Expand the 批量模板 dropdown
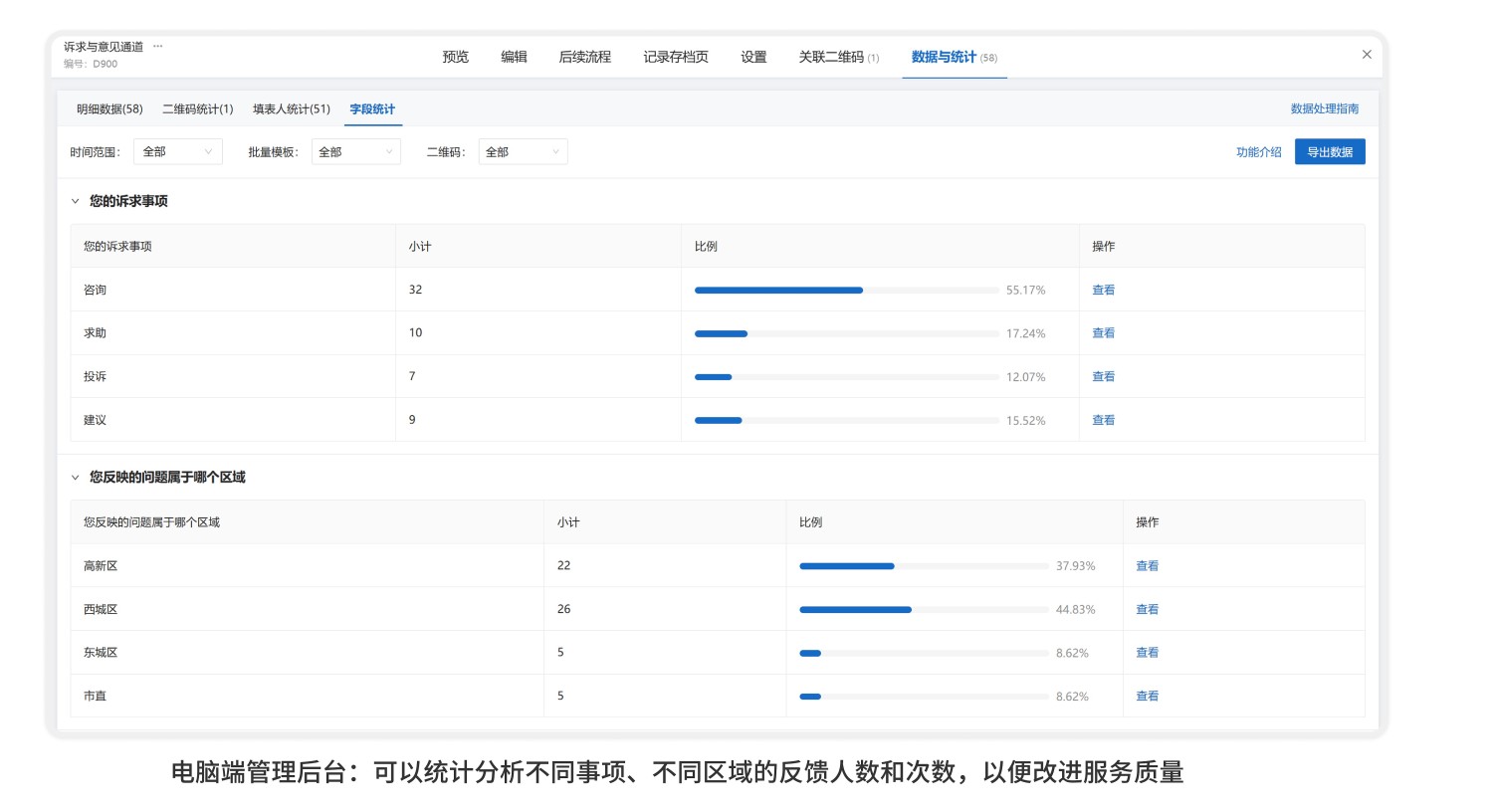 355,152
